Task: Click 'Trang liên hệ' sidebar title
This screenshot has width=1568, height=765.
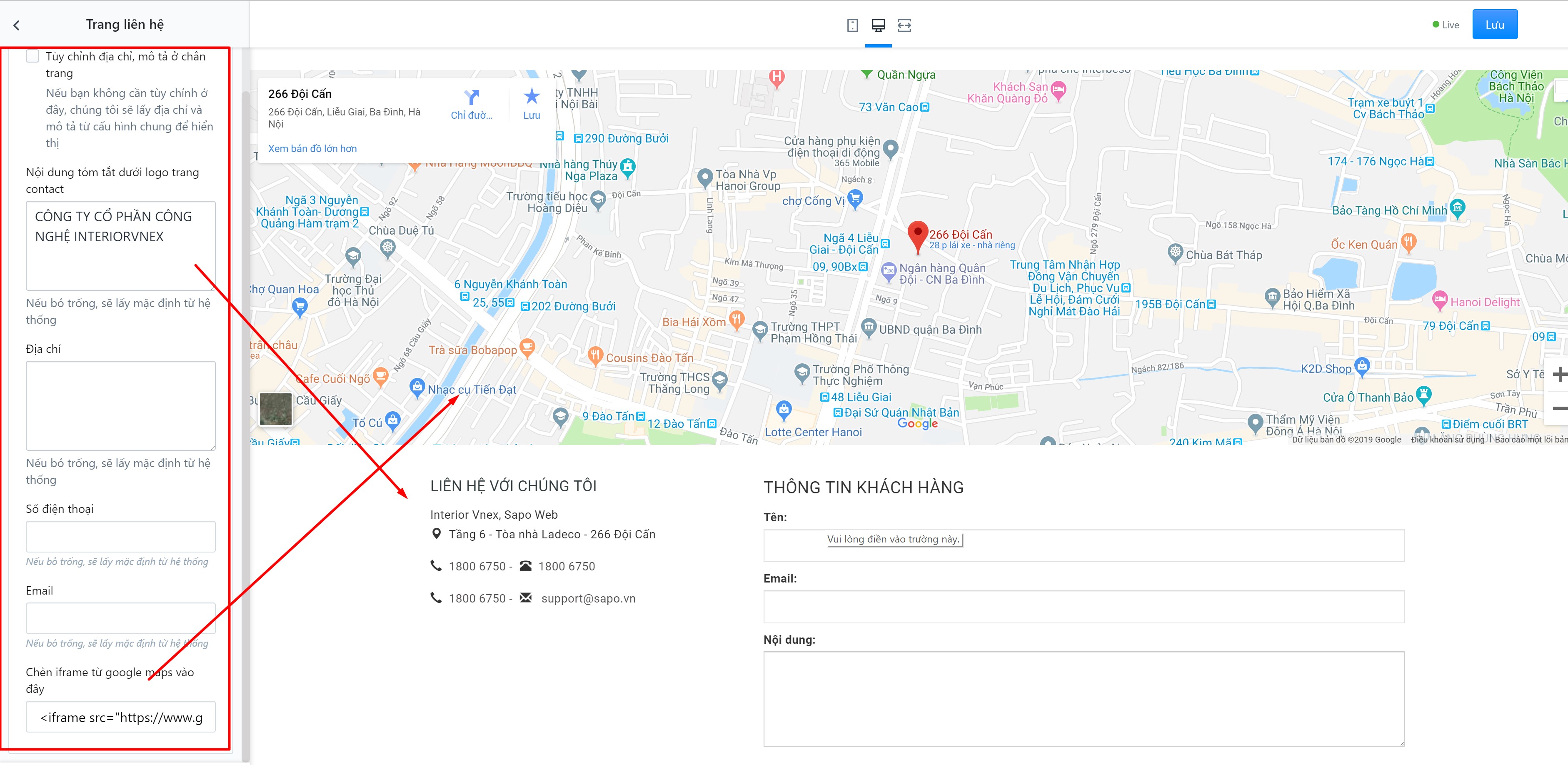Action: click(125, 24)
